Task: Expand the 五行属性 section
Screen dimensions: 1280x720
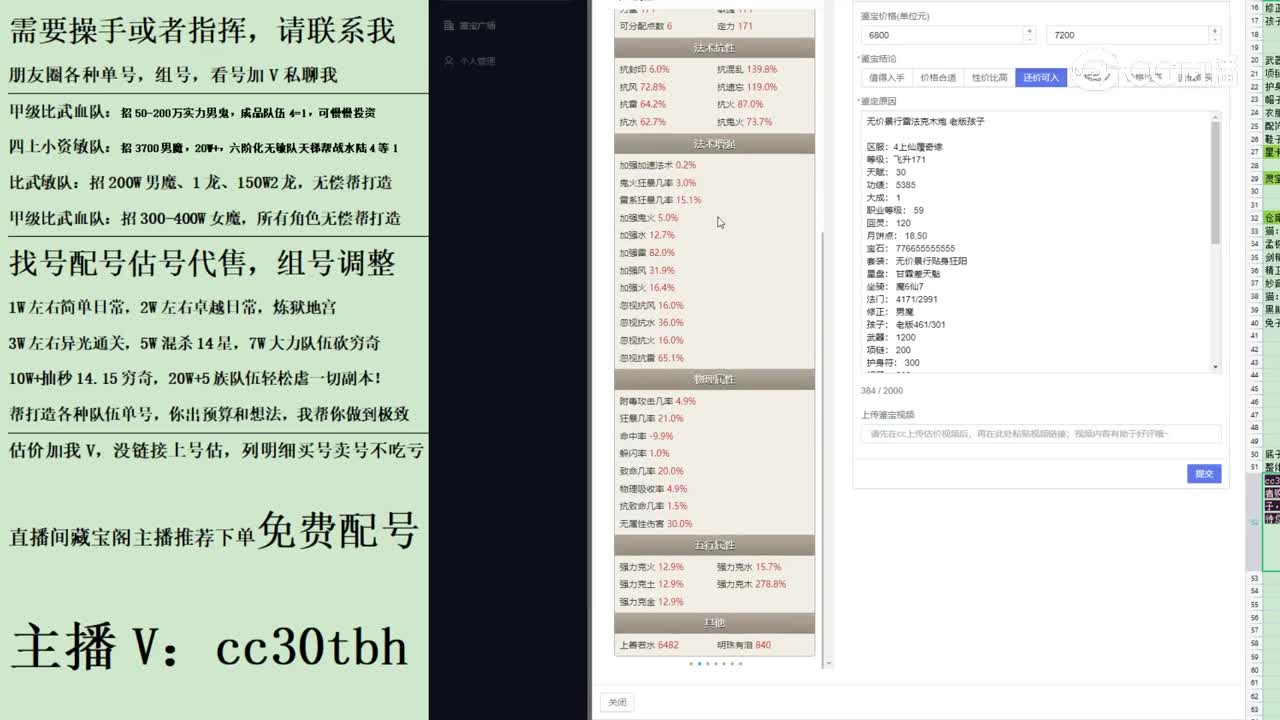Action: coord(714,545)
